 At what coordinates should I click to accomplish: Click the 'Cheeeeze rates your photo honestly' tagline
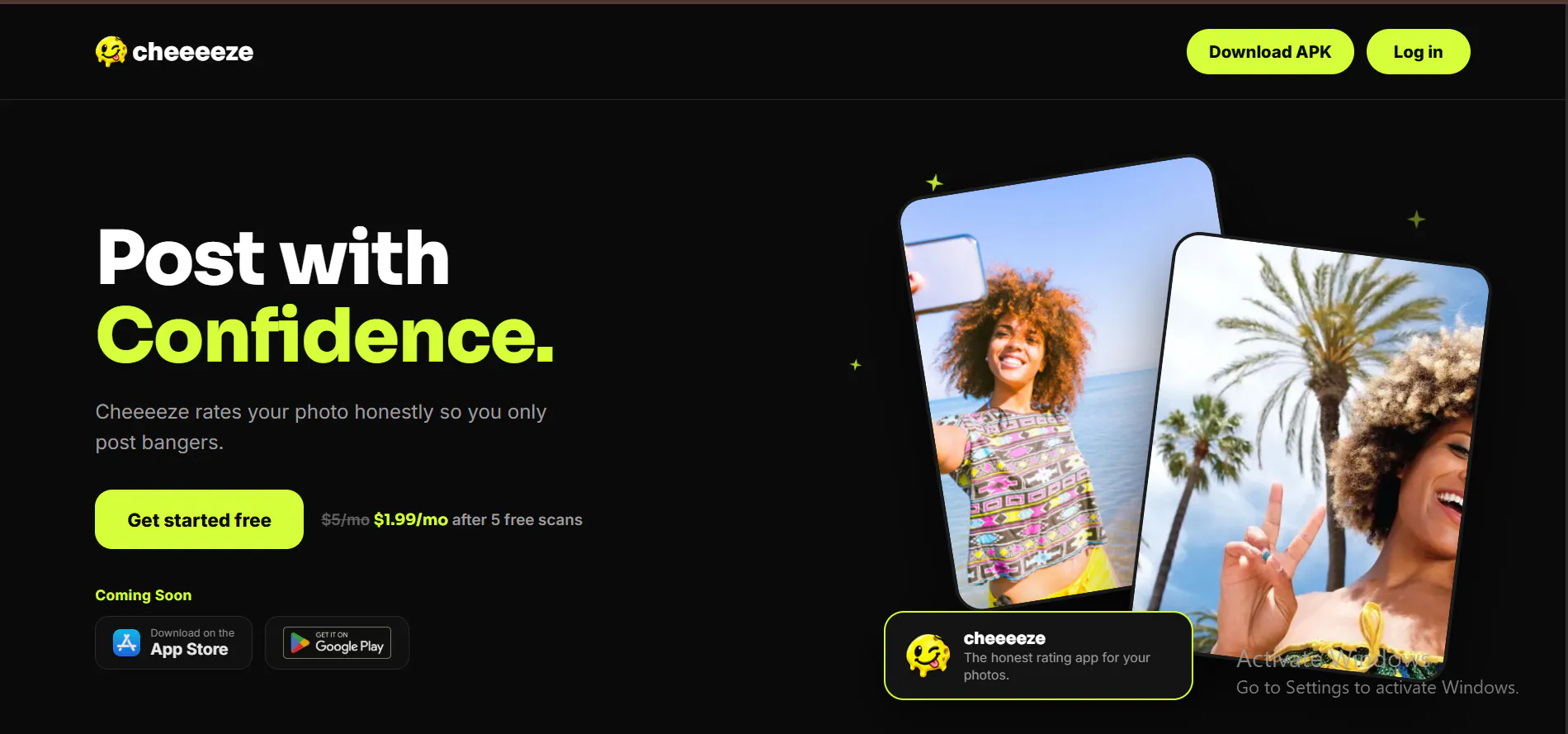tap(321, 427)
